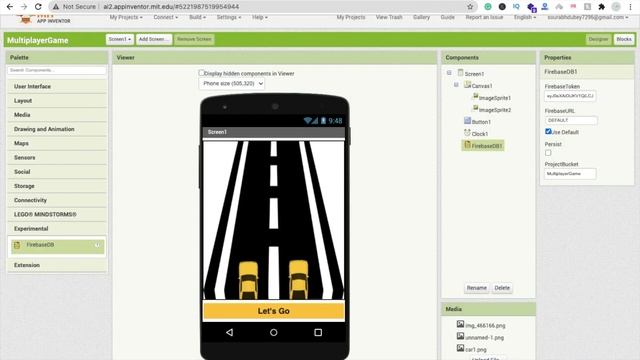Click FirebaseDB help question icon
Viewport: 640px width, 360px height.
(97, 245)
